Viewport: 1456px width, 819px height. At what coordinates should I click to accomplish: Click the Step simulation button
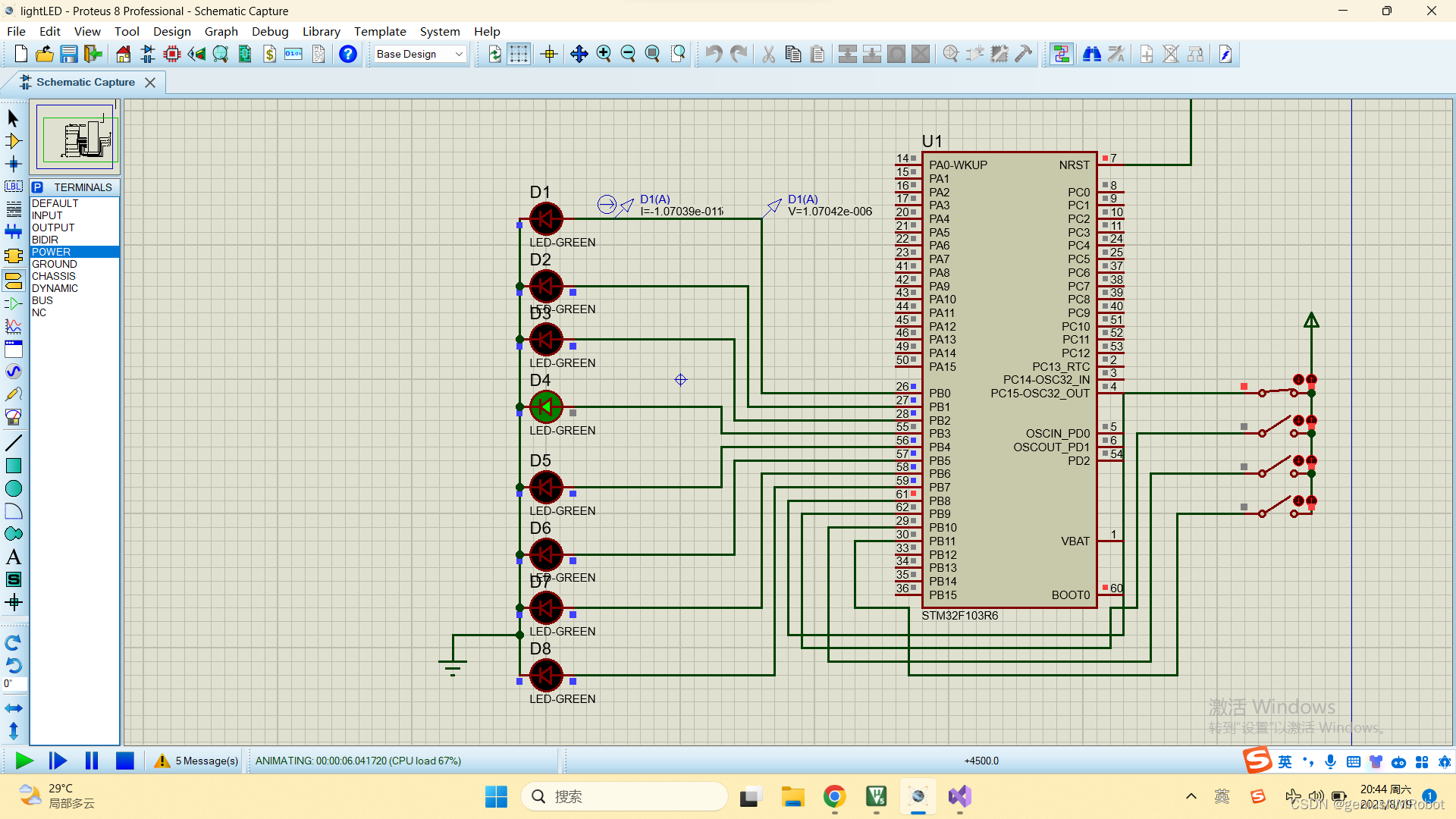pos(58,761)
